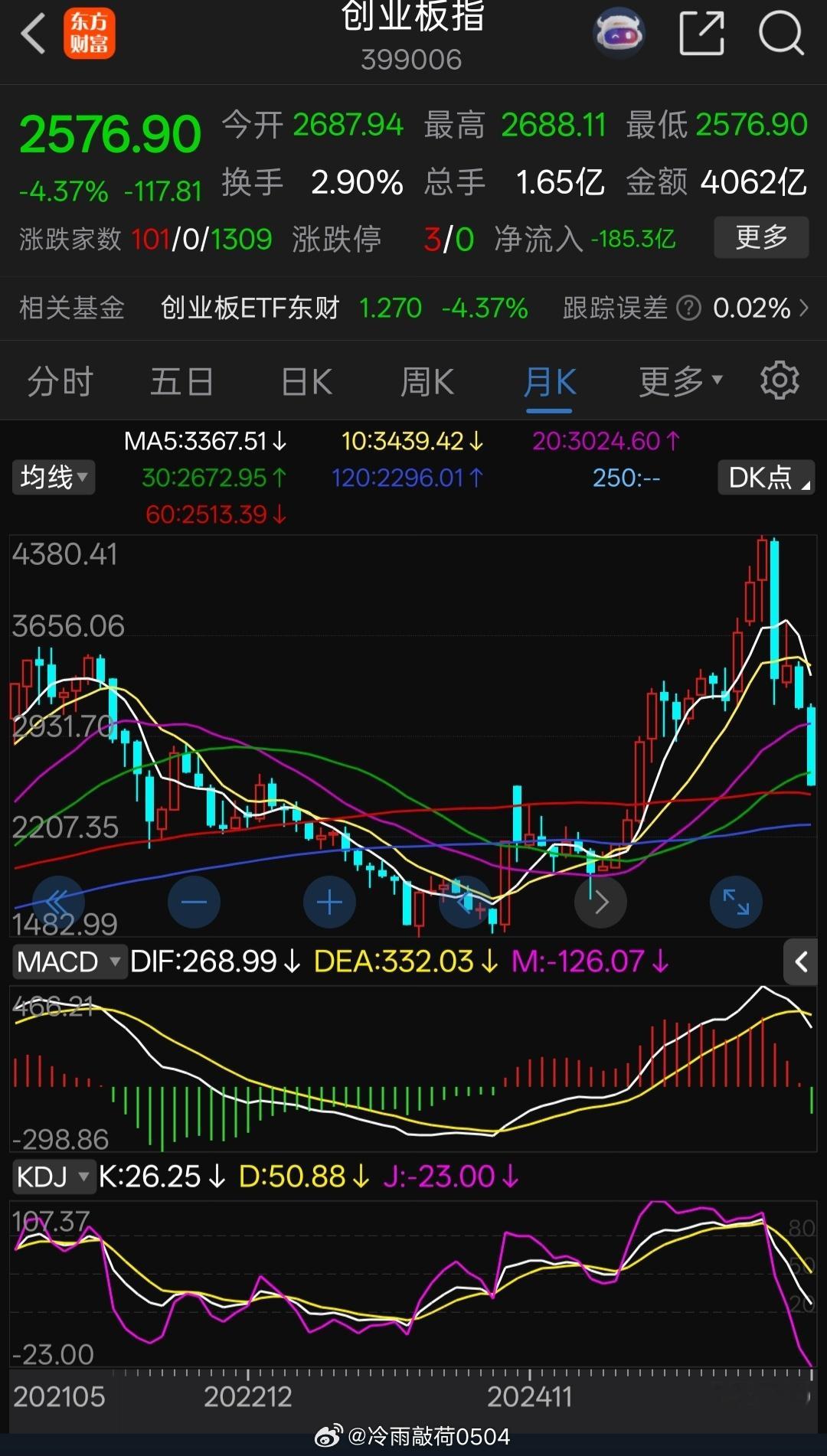Expand chart to fullscreen icon
The width and height of the screenshot is (827, 1456).
point(737,902)
